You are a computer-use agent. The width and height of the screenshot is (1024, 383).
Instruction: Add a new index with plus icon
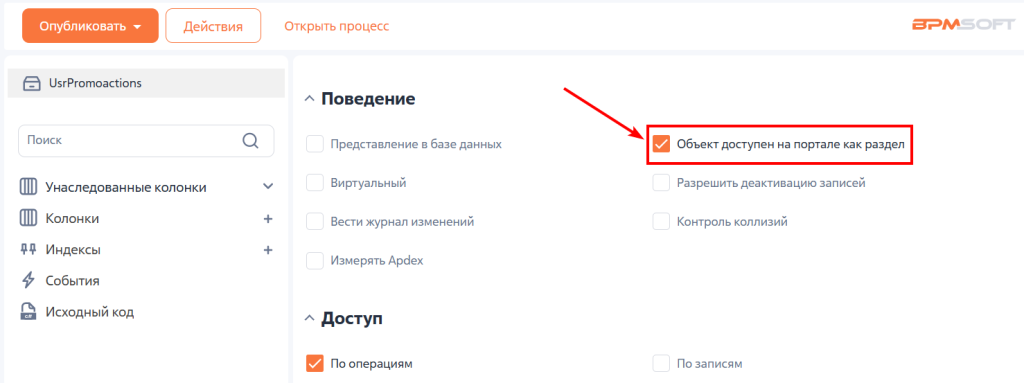tap(268, 250)
